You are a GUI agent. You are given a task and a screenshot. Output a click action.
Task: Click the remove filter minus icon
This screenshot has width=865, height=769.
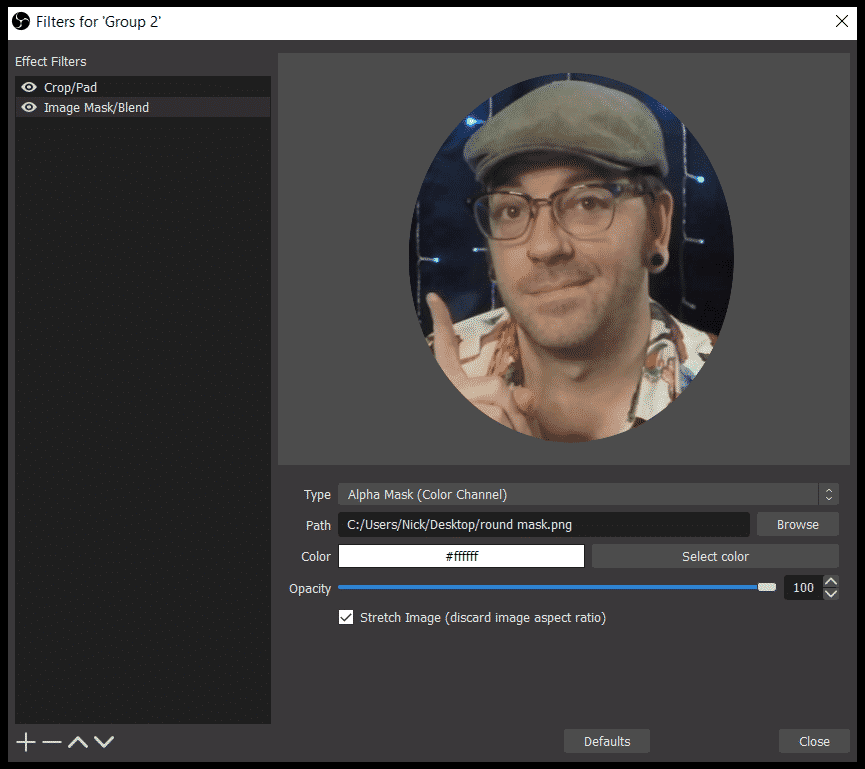(x=52, y=742)
